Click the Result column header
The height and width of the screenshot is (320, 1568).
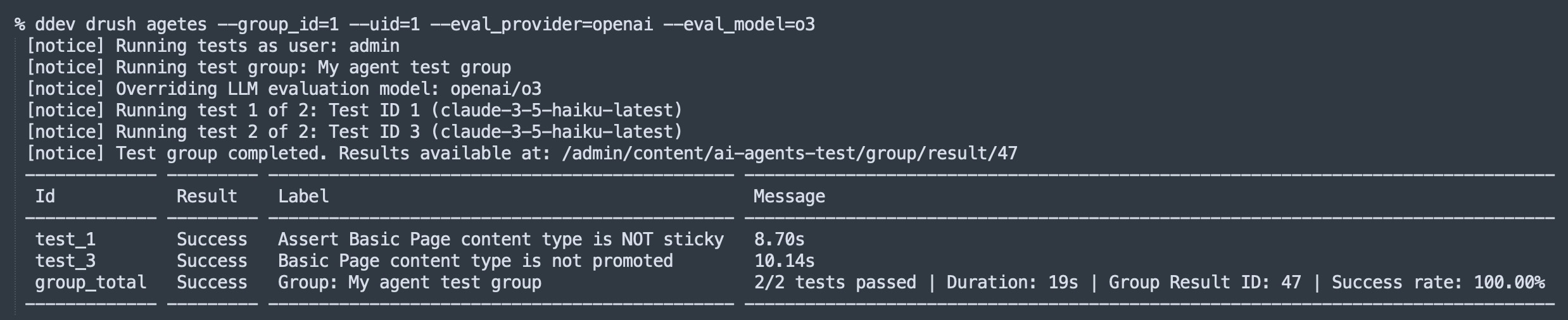click(x=207, y=197)
